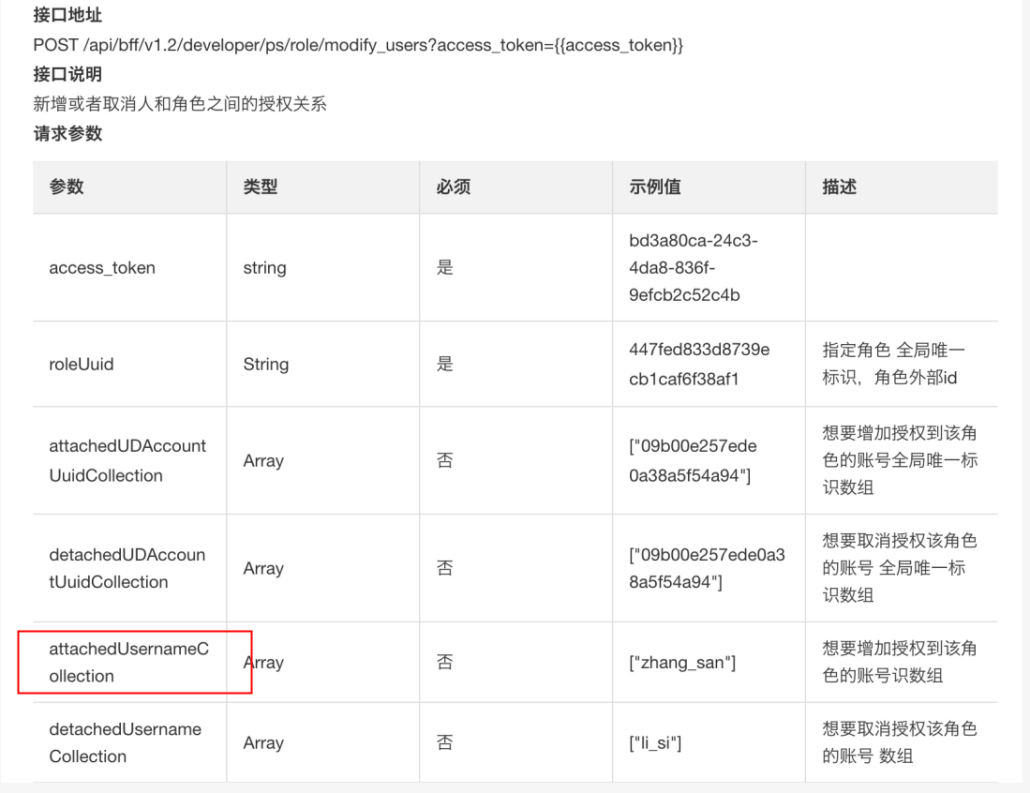This screenshot has width=1030, height=793.
Task: Click the ["li_si"] example value
Action: point(656,743)
